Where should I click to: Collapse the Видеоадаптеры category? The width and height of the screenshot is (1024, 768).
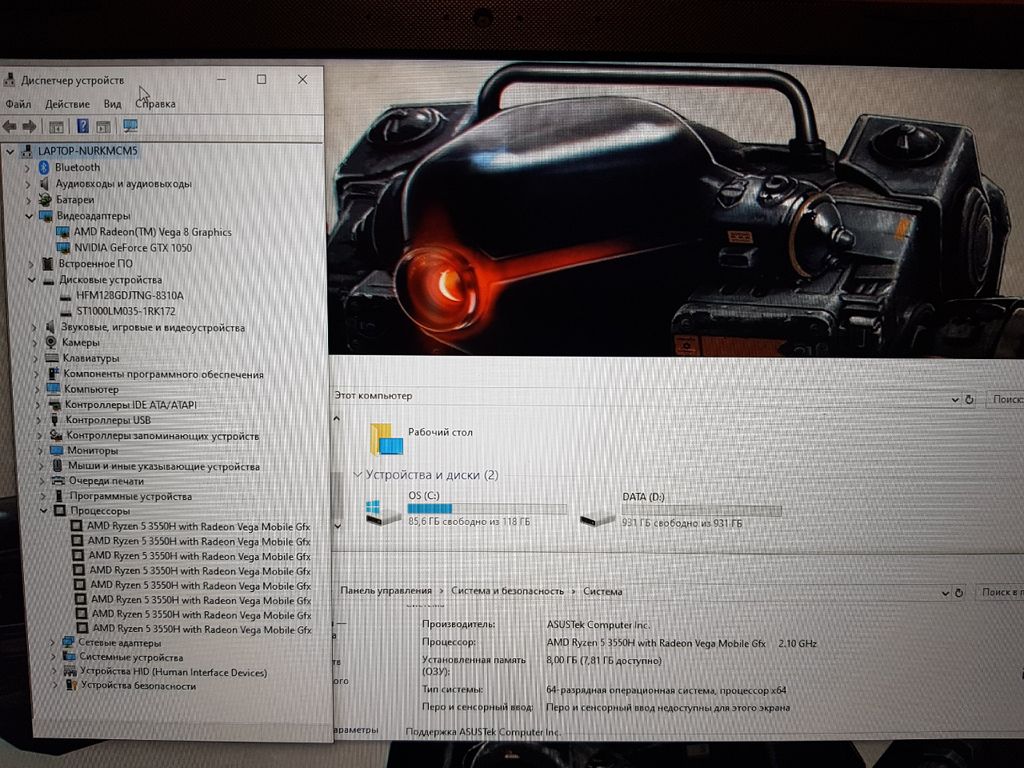29,216
